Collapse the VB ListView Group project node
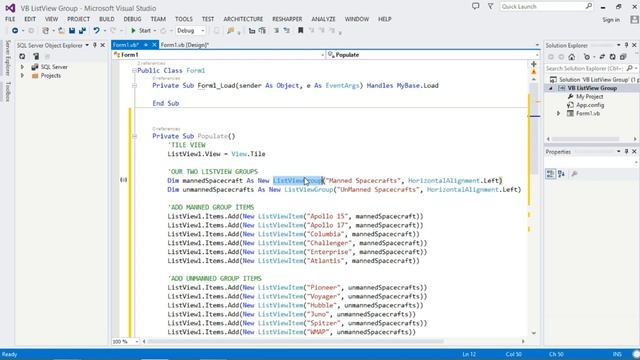 click(x=551, y=89)
